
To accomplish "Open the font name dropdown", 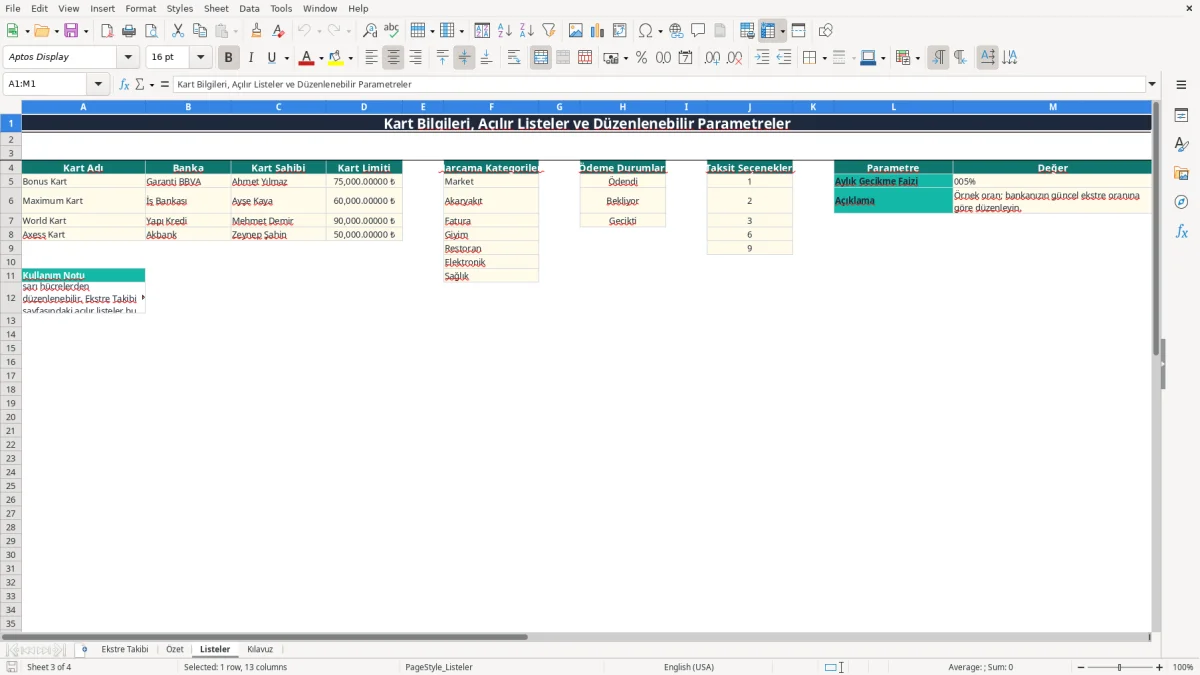I will [x=128, y=58].
